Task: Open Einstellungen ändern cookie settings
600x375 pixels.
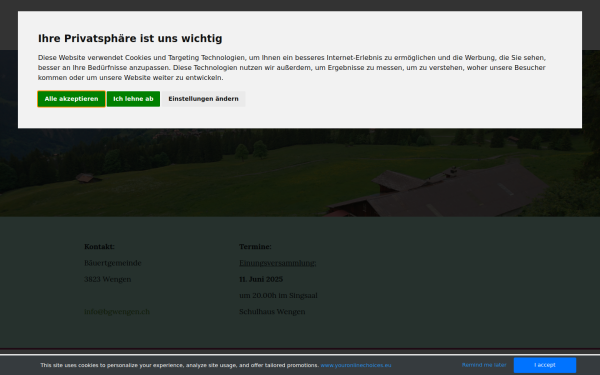Action: click(203, 99)
